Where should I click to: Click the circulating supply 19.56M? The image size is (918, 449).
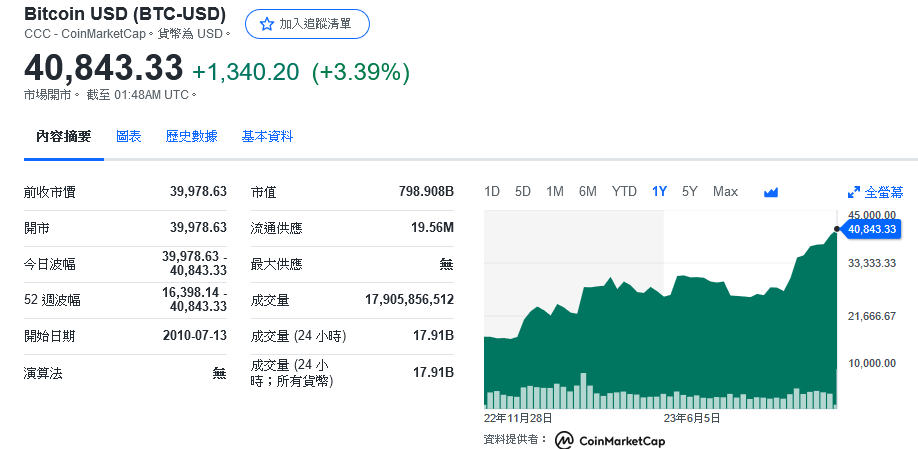point(433,228)
